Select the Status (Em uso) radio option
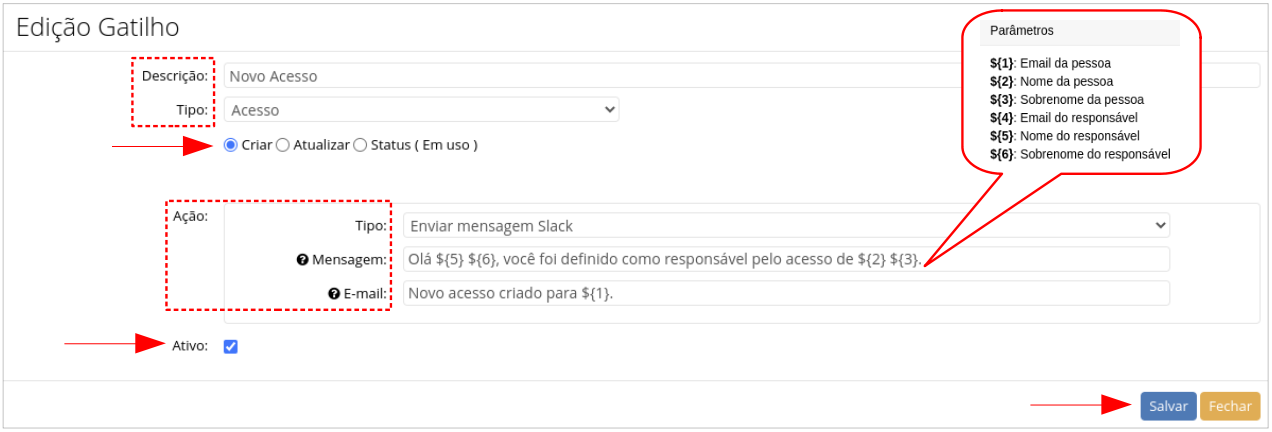 pyautogui.click(x=360, y=145)
